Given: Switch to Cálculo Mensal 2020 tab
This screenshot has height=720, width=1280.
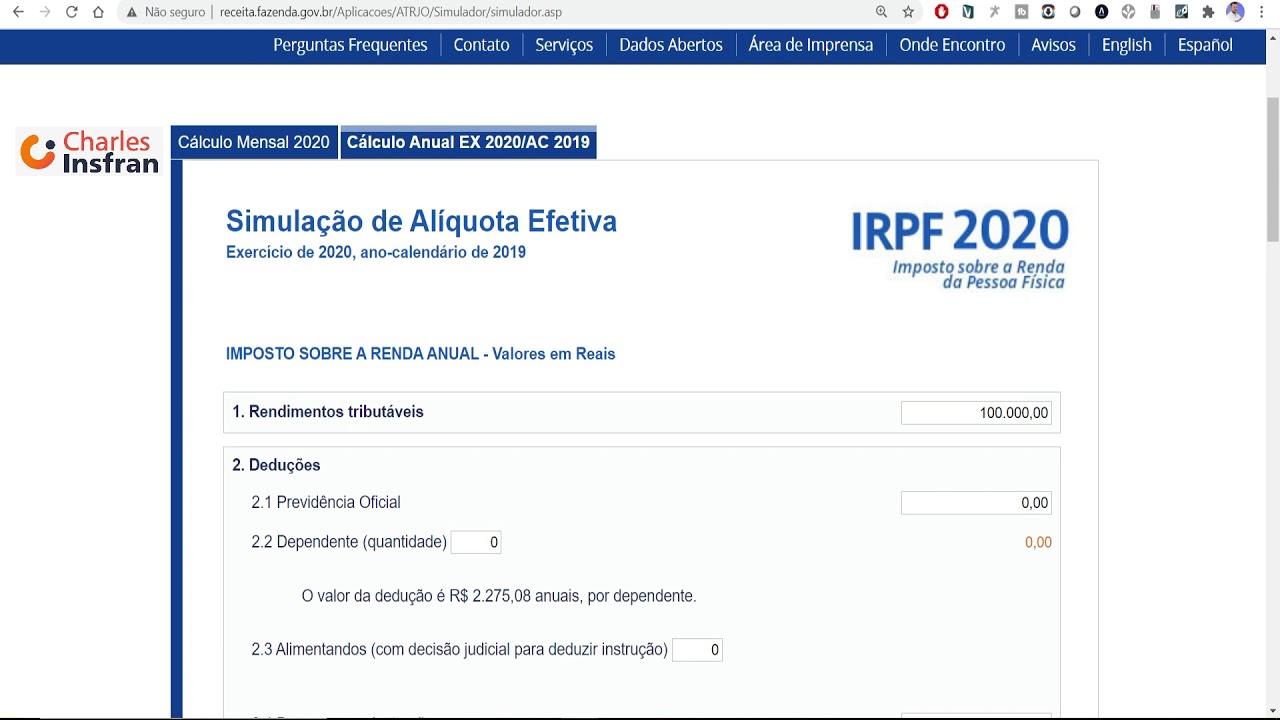Looking at the screenshot, I should [254, 143].
